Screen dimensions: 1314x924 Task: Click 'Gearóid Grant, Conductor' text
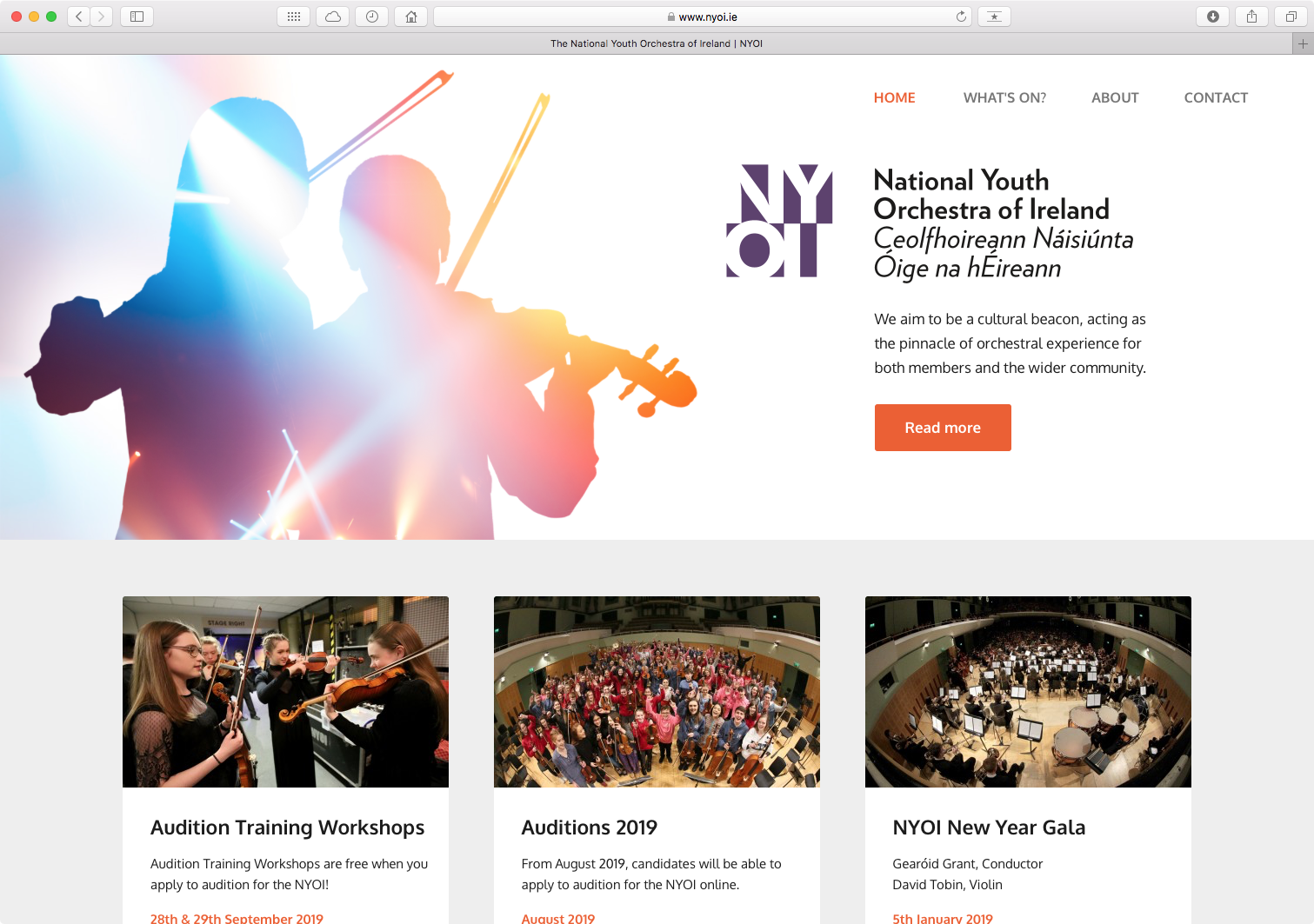[967, 864]
